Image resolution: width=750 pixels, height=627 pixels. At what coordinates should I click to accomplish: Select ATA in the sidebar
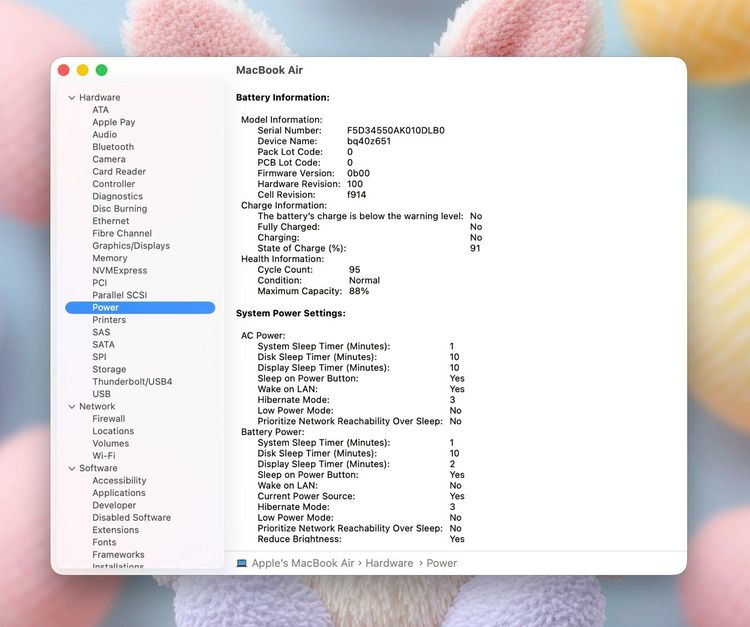[x=100, y=110]
